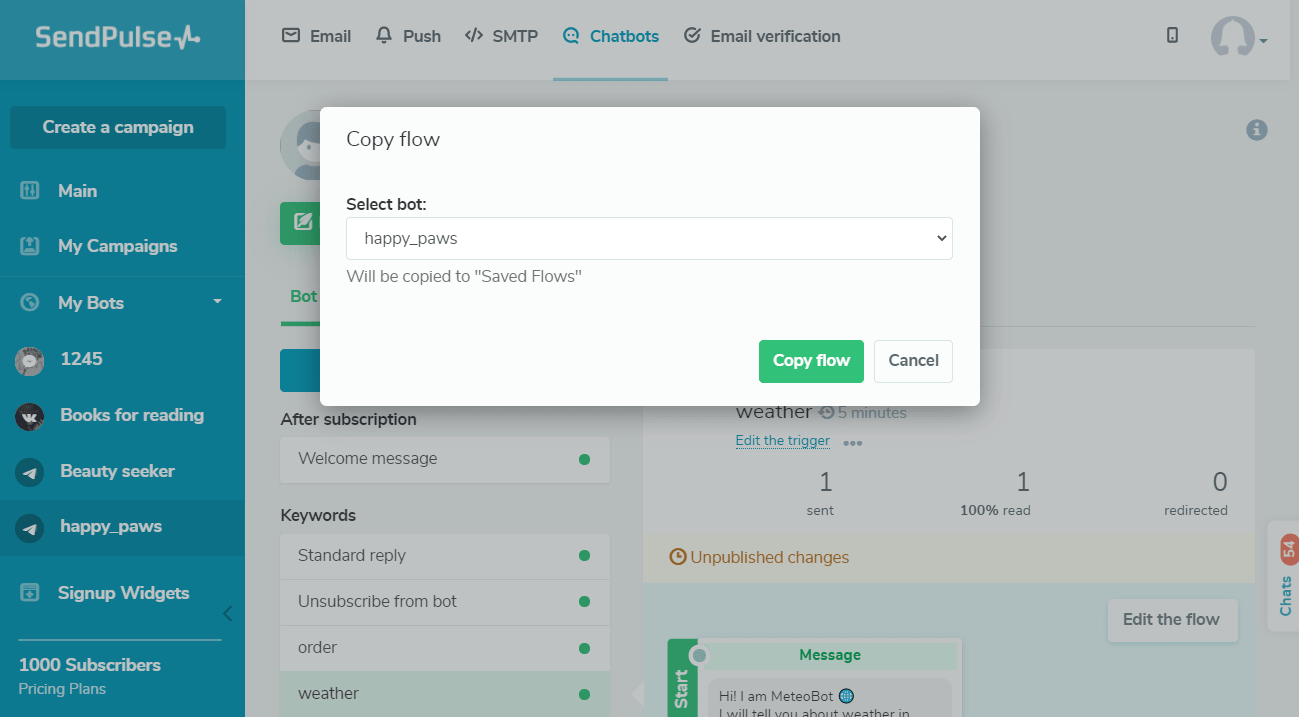Image resolution: width=1299 pixels, height=717 pixels.
Task: Click the Edit the flow button
Action: point(1172,620)
